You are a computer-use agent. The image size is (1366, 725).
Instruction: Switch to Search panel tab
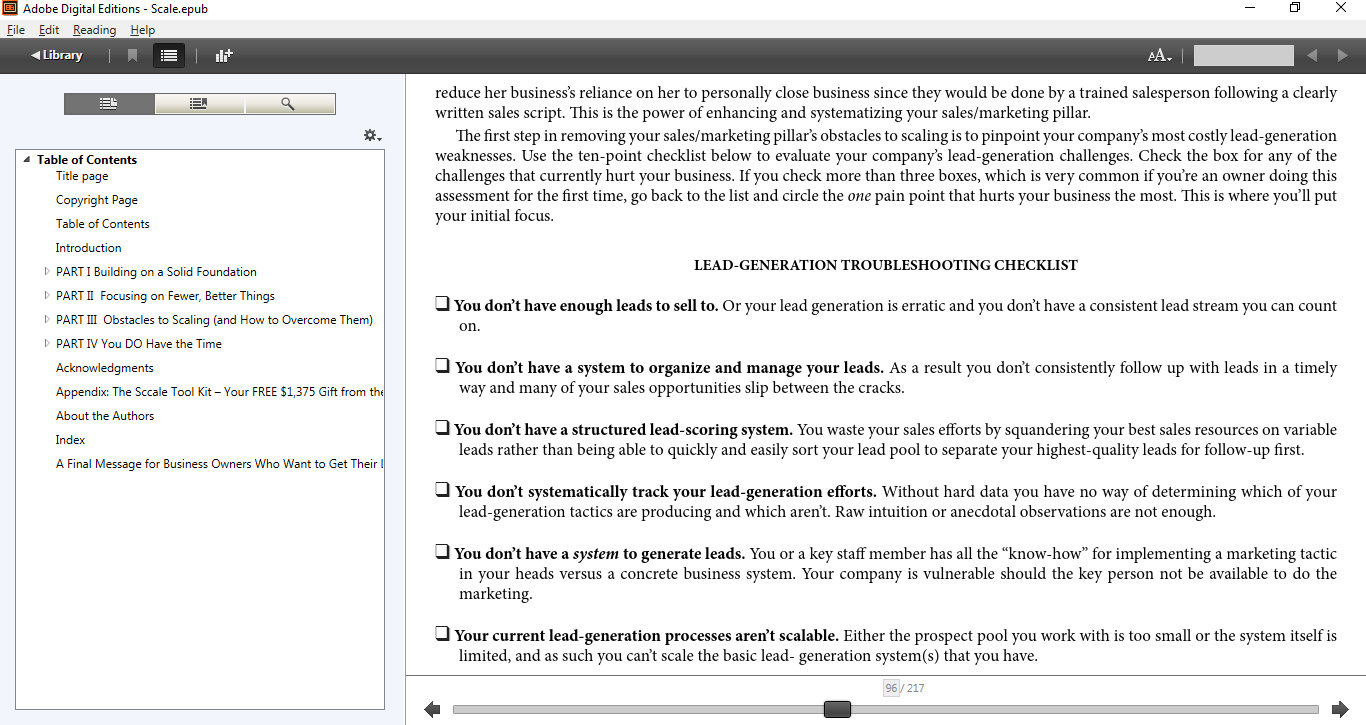click(x=290, y=104)
